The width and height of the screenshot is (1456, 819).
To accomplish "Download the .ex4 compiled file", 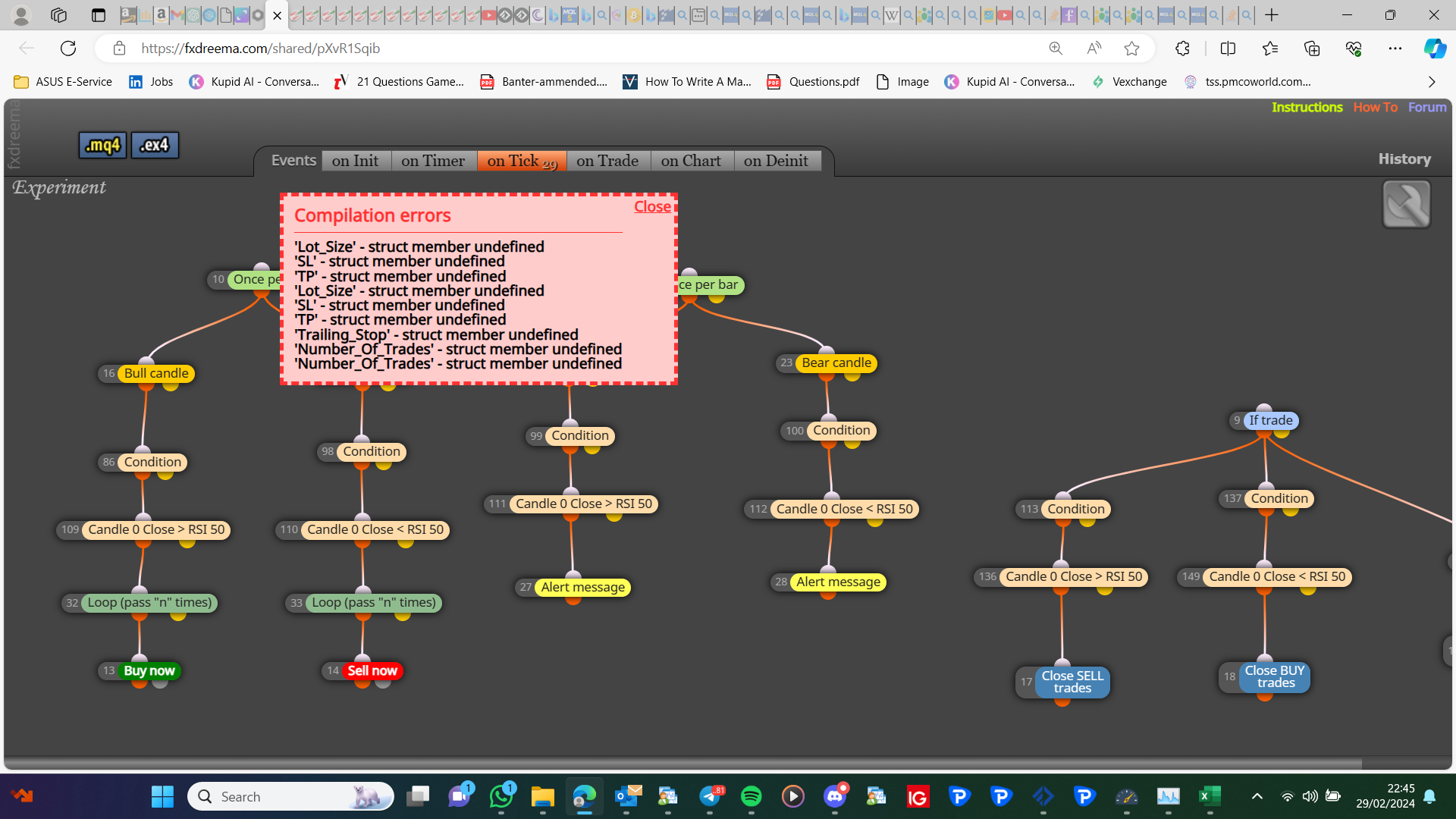I will [155, 145].
